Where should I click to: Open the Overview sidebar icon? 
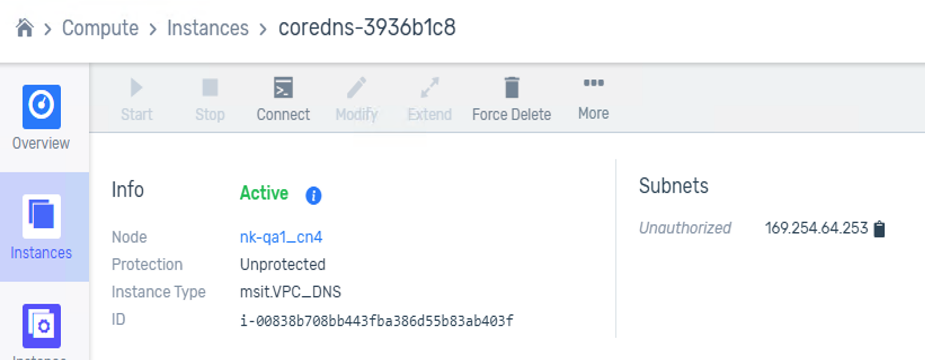tap(41, 107)
